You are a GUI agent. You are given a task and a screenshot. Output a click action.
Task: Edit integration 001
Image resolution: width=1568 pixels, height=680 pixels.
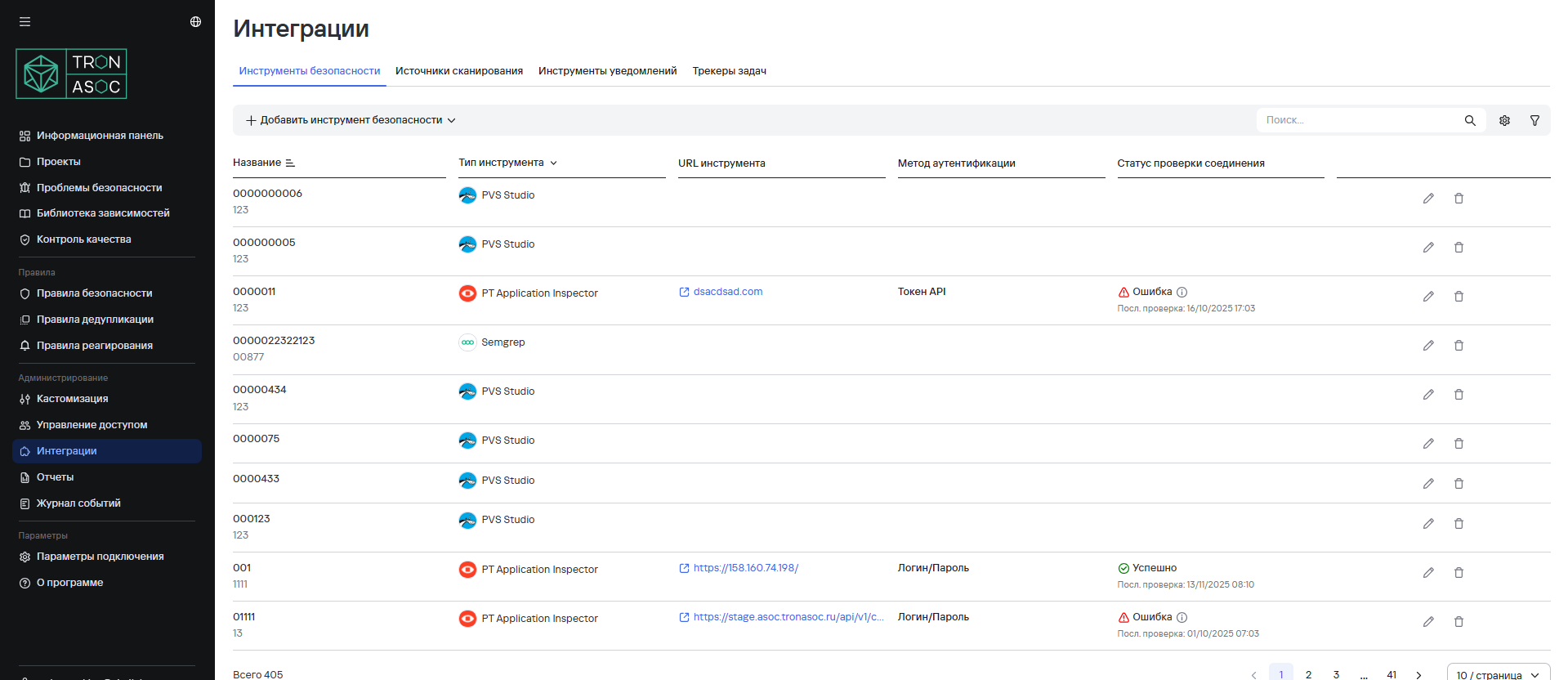point(1428,573)
